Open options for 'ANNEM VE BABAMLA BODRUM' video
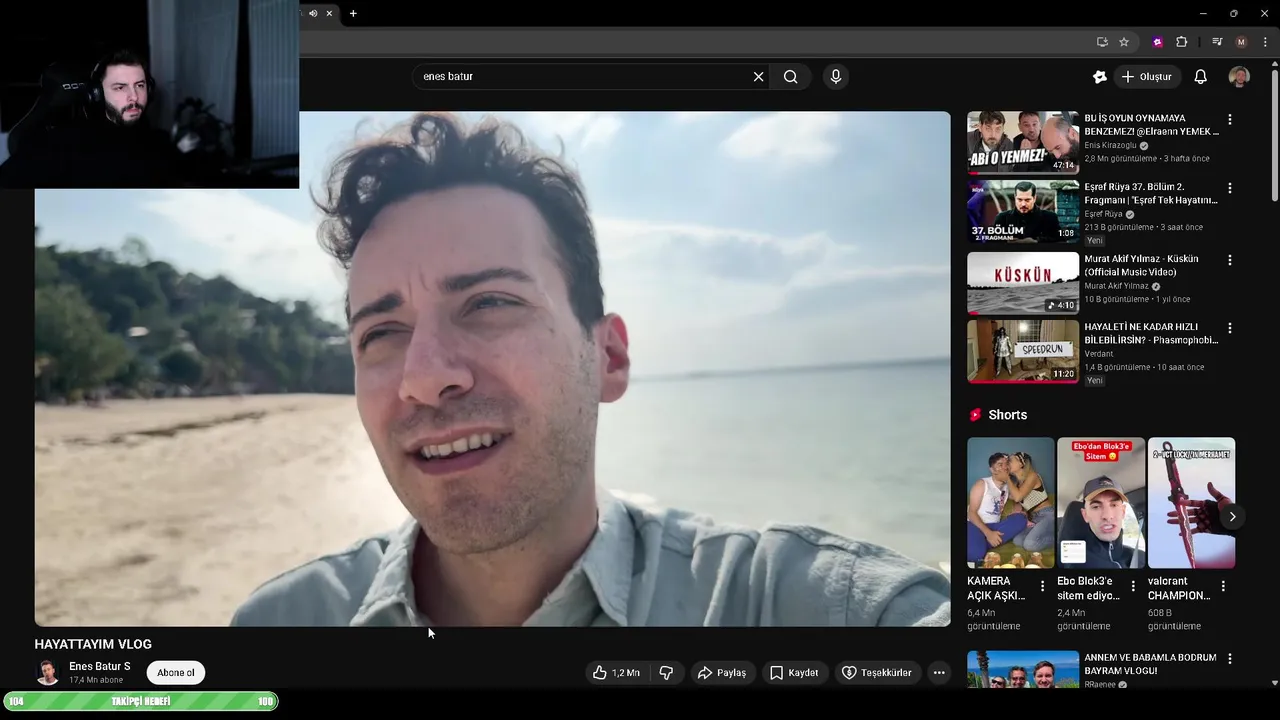This screenshot has height=720, width=1280. pyautogui.click(x=1230, y=659)
